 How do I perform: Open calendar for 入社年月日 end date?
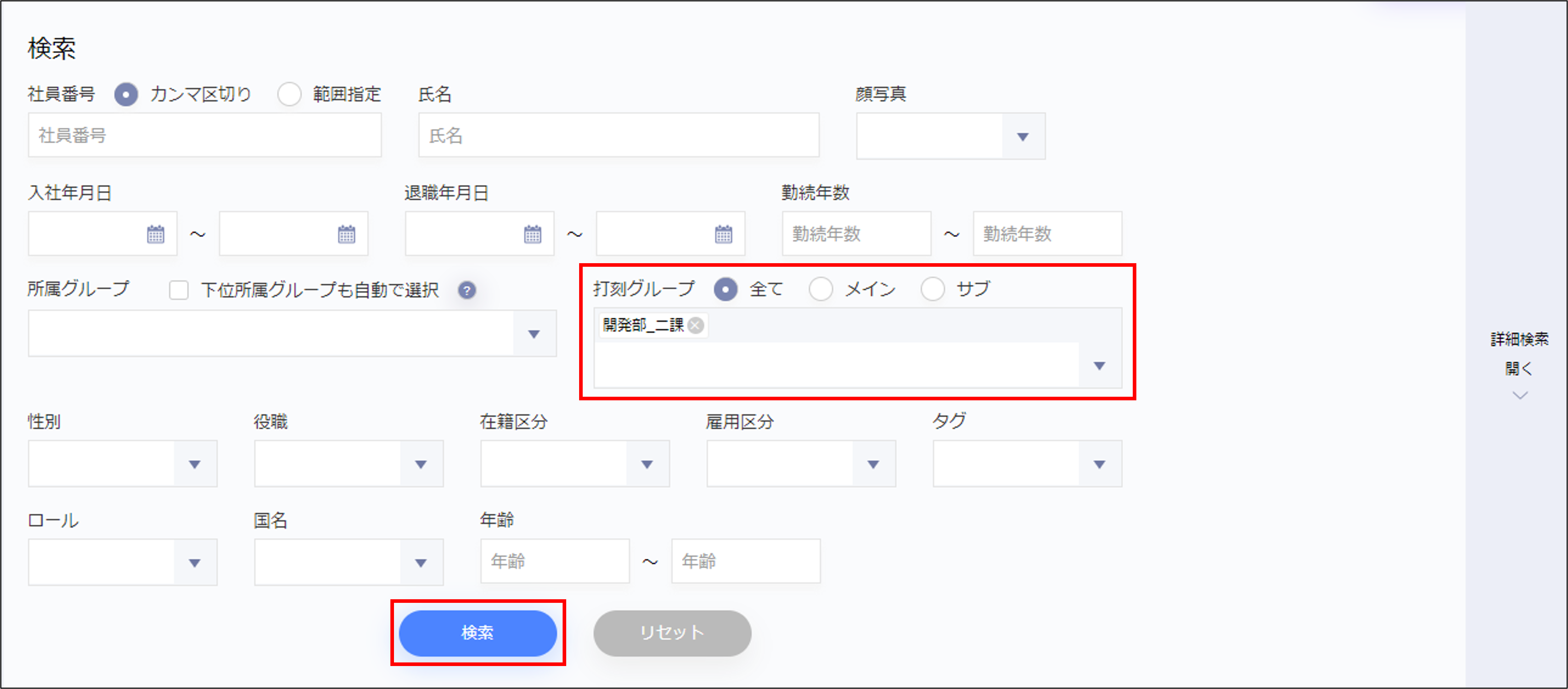click(x=346, y=234)
